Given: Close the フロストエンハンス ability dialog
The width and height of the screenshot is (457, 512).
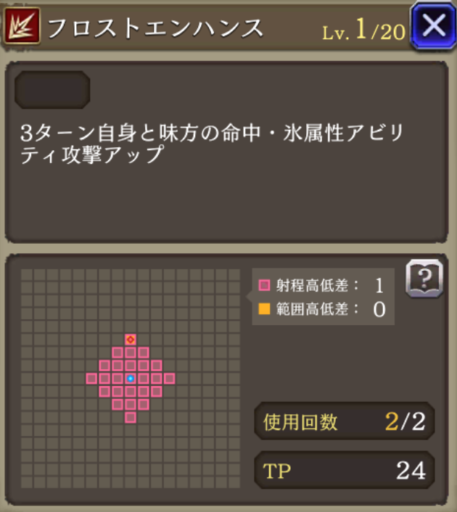Looking at the screenshot, I should click(434, 26).
